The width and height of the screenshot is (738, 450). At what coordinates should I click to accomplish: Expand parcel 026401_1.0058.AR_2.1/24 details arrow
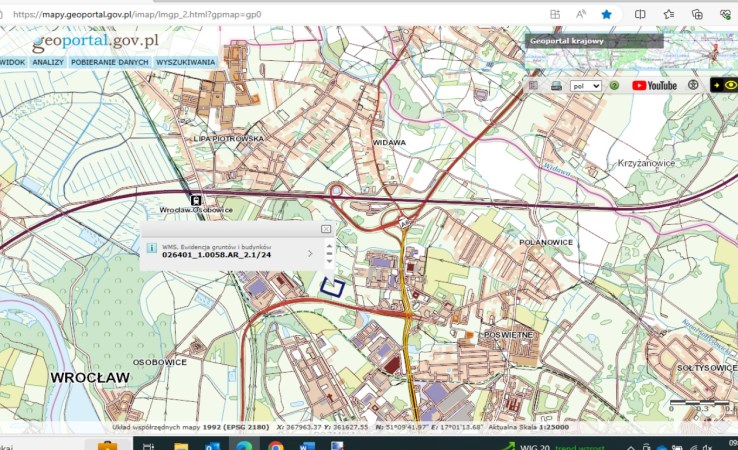pyautogui.click(x=310, y=254)
